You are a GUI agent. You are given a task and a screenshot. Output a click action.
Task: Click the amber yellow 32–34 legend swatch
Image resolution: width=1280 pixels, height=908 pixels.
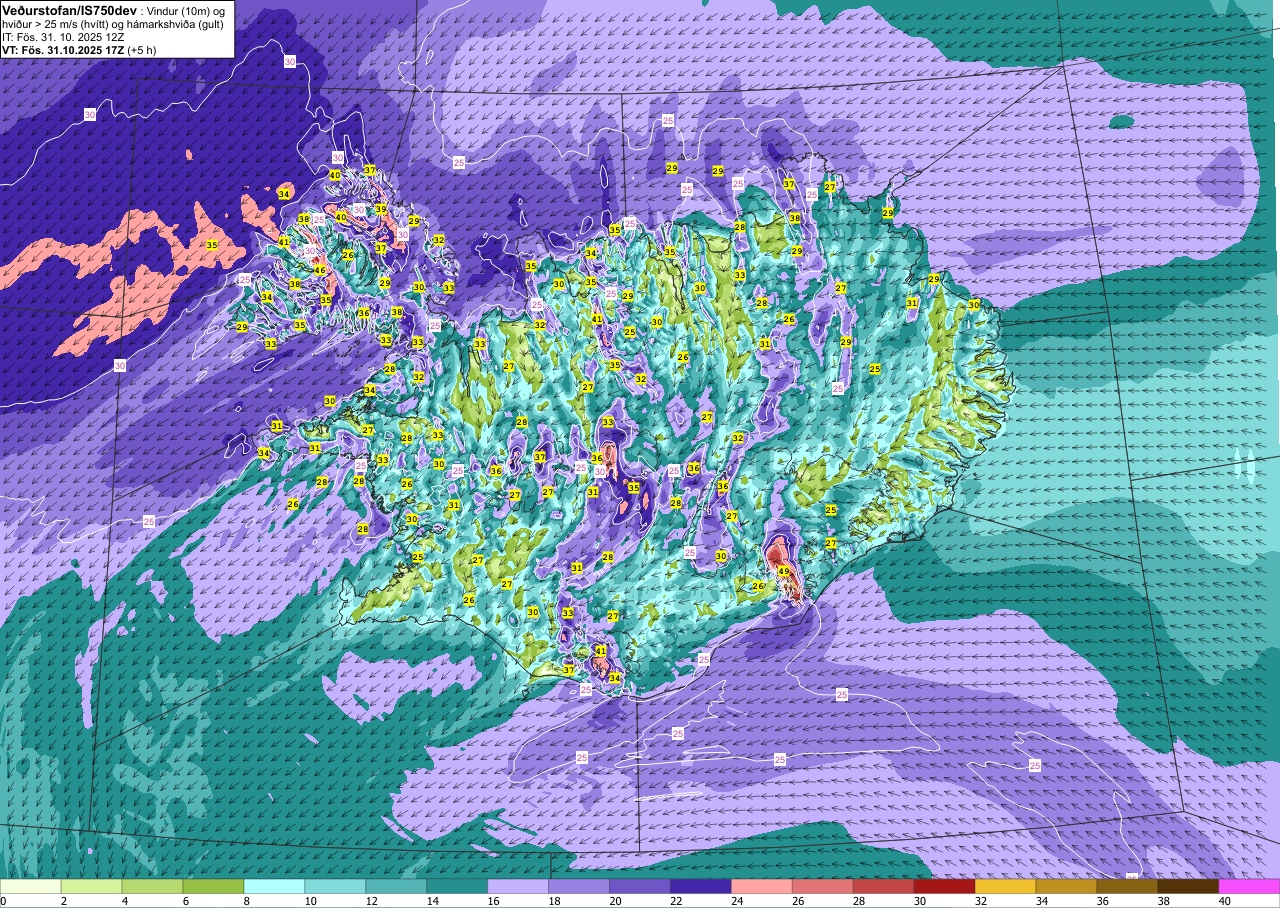click(x=1006, y=886)
